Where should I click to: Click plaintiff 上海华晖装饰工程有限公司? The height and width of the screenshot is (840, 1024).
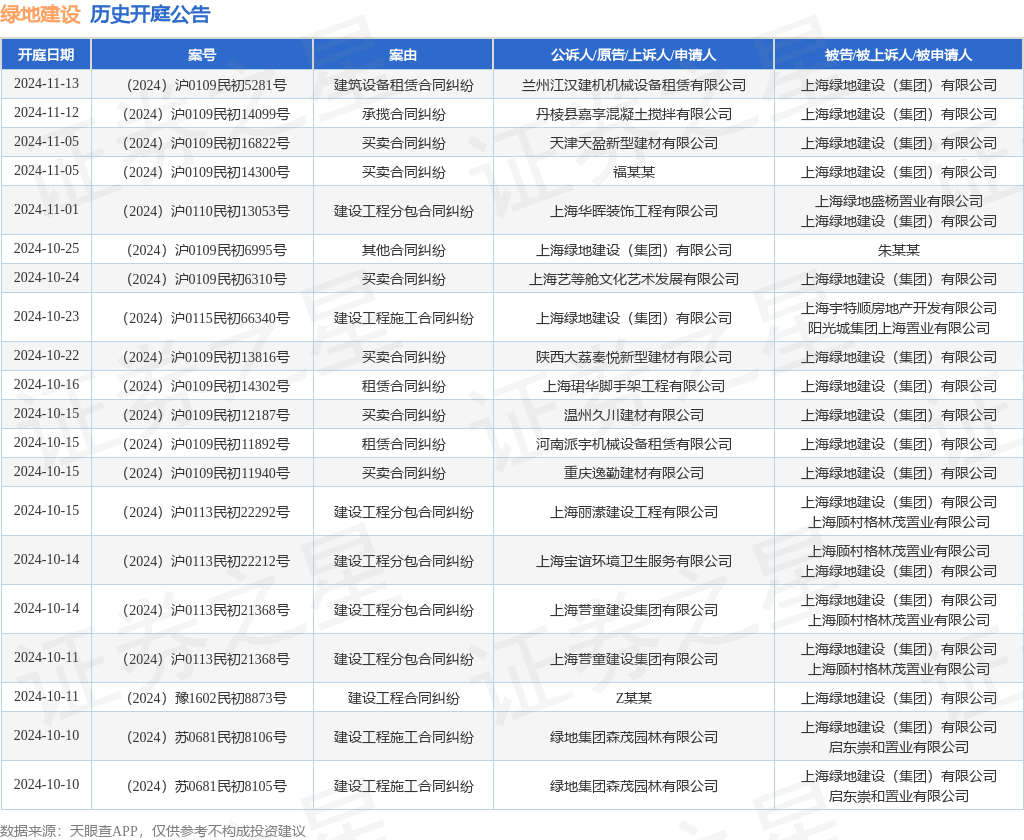pyautogui.click(x=633, y=211)
